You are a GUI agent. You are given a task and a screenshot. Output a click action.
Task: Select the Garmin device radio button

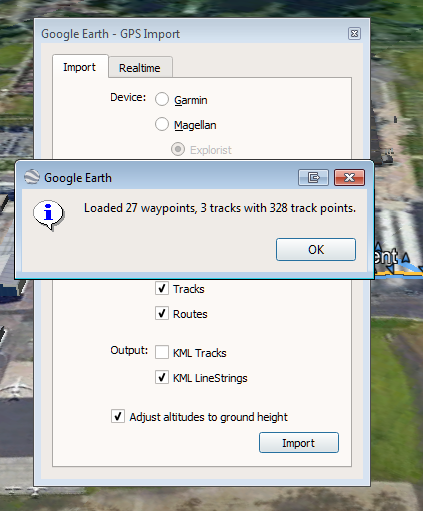(162, 99)
